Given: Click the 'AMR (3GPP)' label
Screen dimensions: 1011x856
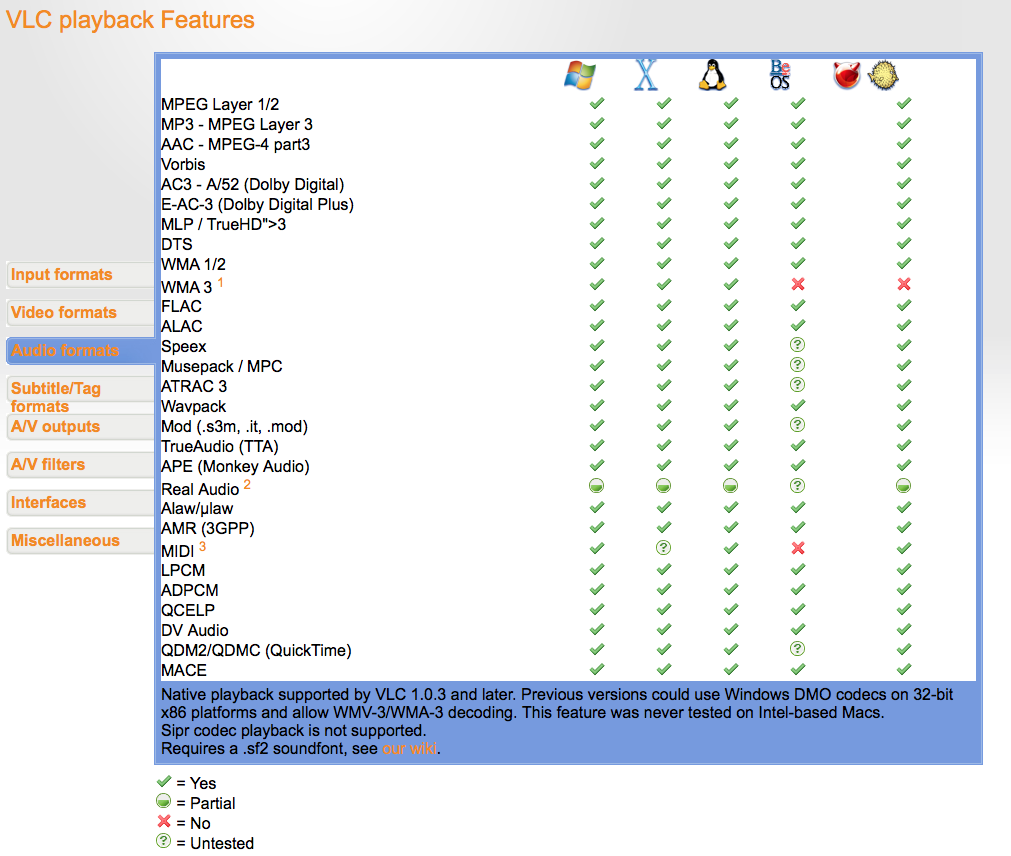Looking at the screenshot, I should tap(208, 529).
